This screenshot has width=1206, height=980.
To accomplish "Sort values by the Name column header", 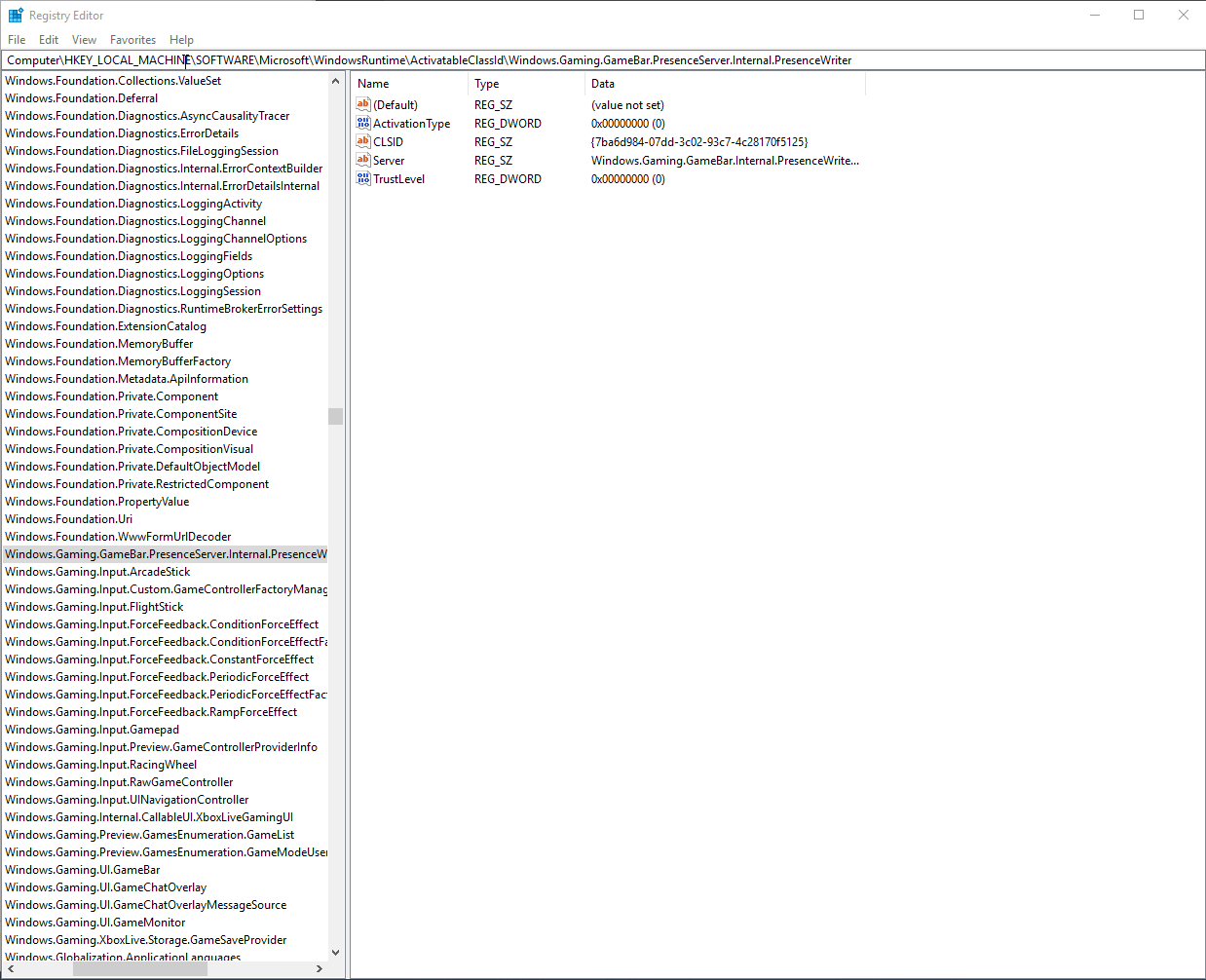I will [x=409, y=84].
